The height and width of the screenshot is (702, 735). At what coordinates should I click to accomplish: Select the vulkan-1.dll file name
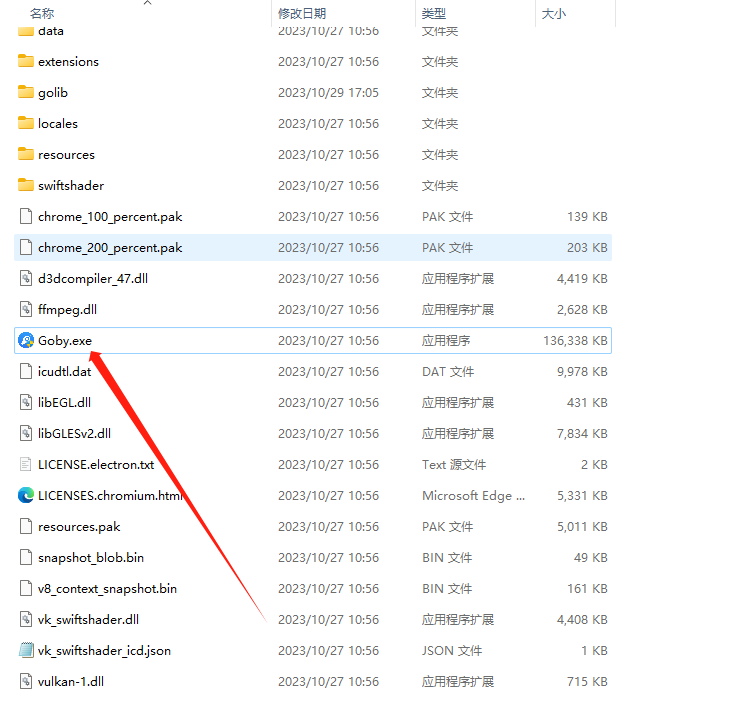[71, 681]
